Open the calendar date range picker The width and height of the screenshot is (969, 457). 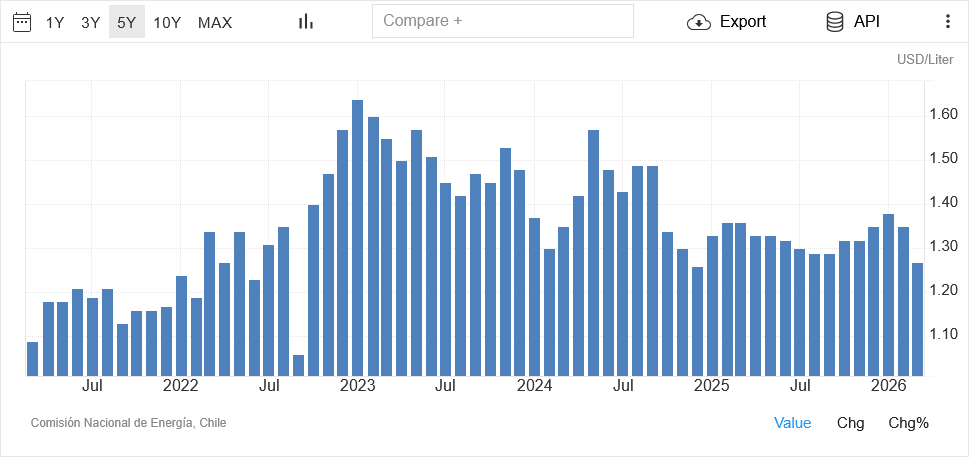[x=22, y=22]
